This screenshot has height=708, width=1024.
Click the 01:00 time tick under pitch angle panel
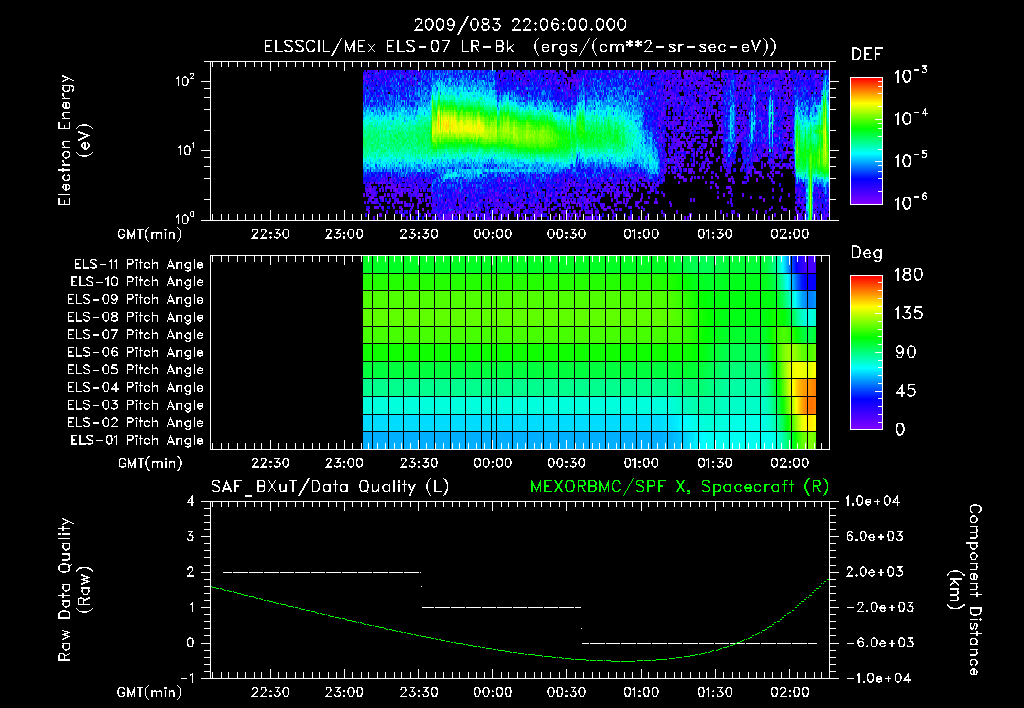point(641,463)
